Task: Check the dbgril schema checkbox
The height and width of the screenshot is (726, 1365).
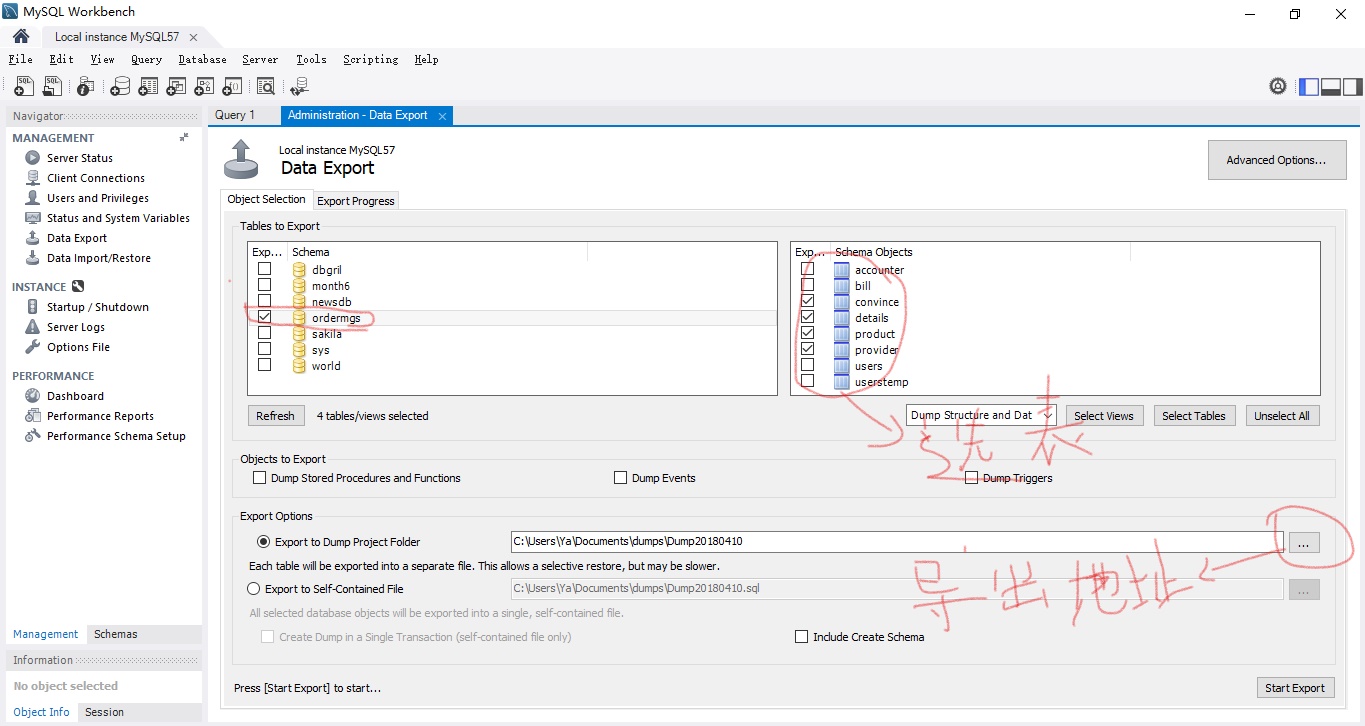Action: tap(264, 269)
